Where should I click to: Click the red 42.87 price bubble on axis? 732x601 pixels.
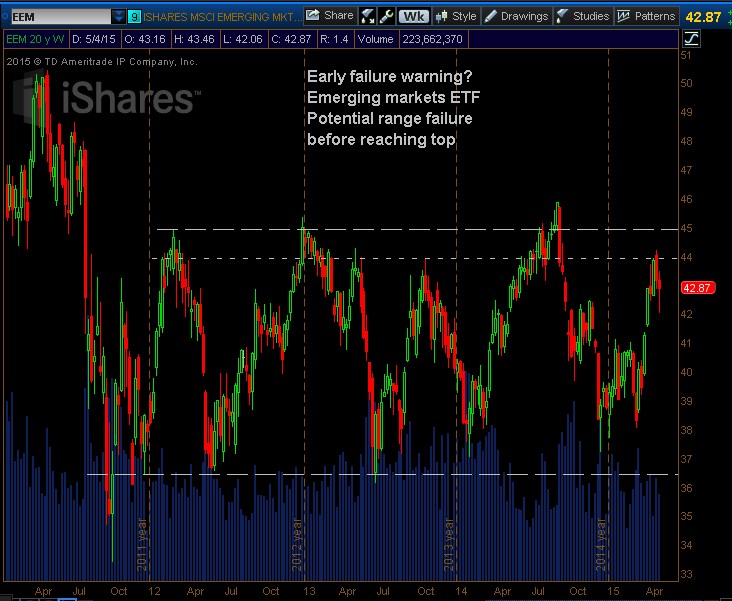coord(697,288)
